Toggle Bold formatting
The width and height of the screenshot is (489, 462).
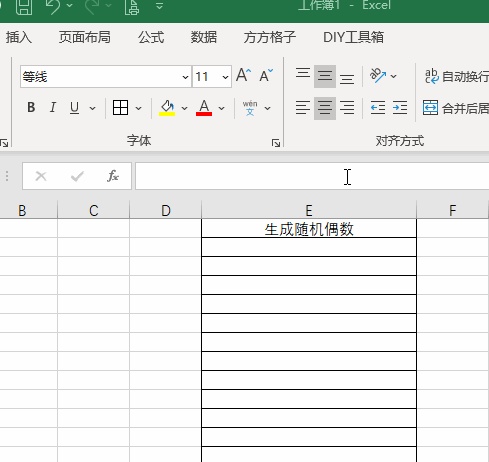click(x=31, y=108)
